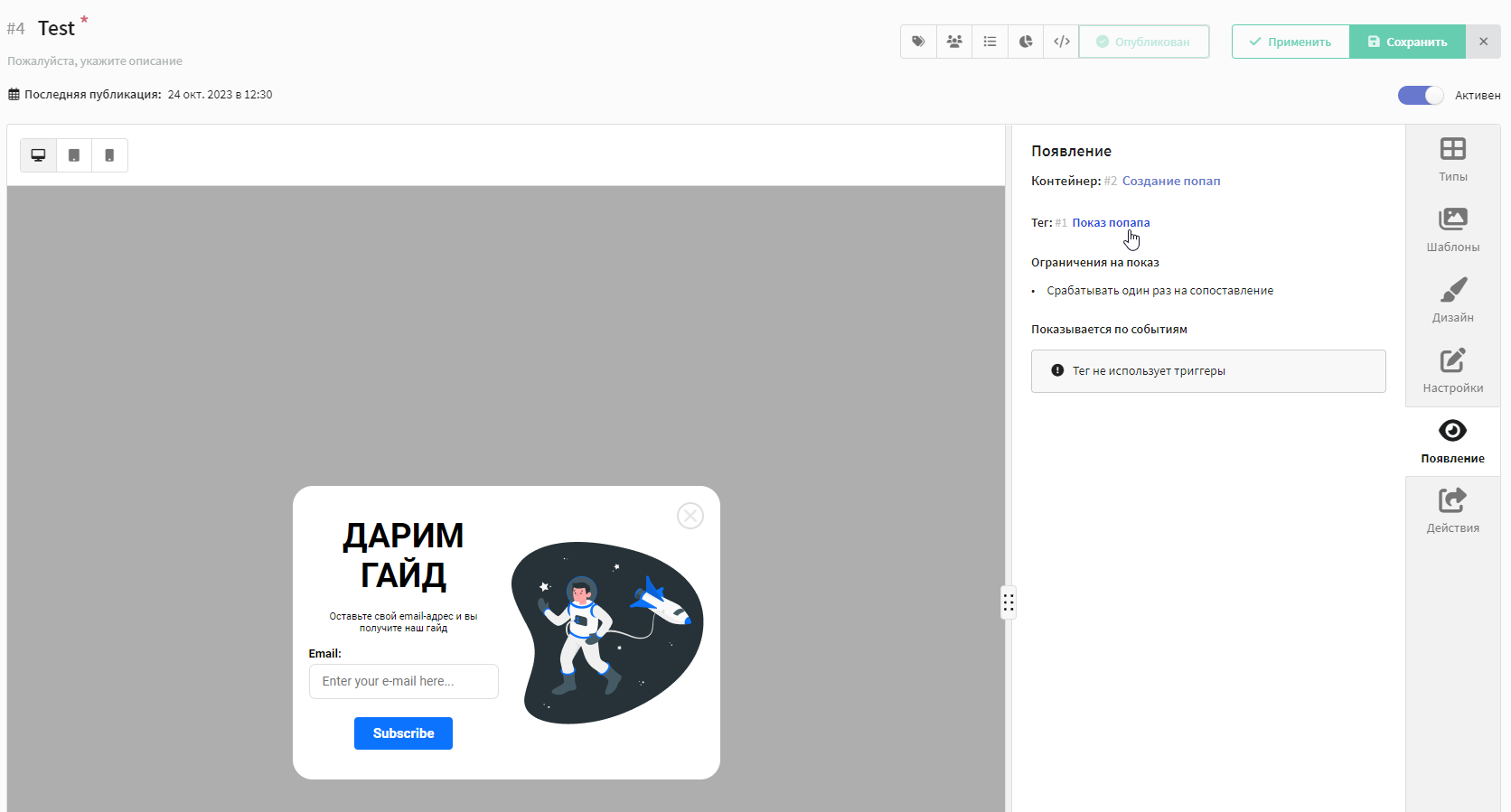Open the tags icon in the toolbar
1511x812 pixels.
coord(918,42)
